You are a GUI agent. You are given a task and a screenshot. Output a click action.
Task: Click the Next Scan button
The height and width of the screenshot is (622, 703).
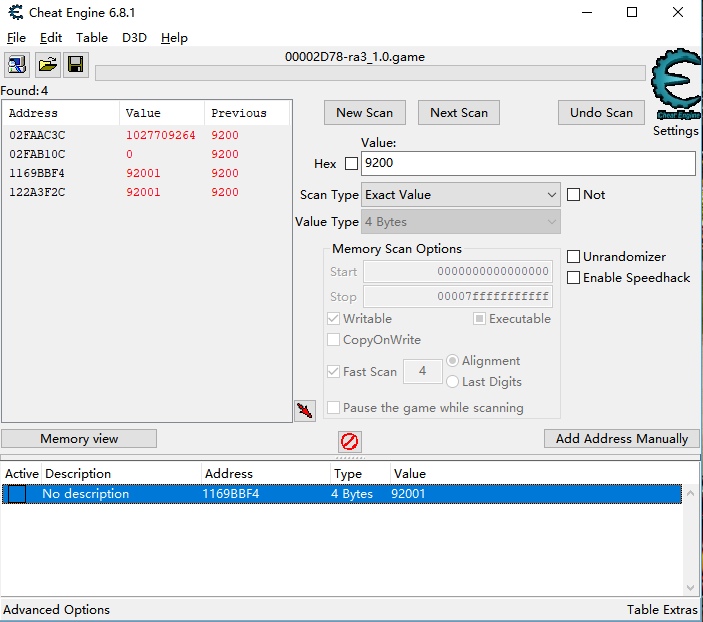pos(459,113)
